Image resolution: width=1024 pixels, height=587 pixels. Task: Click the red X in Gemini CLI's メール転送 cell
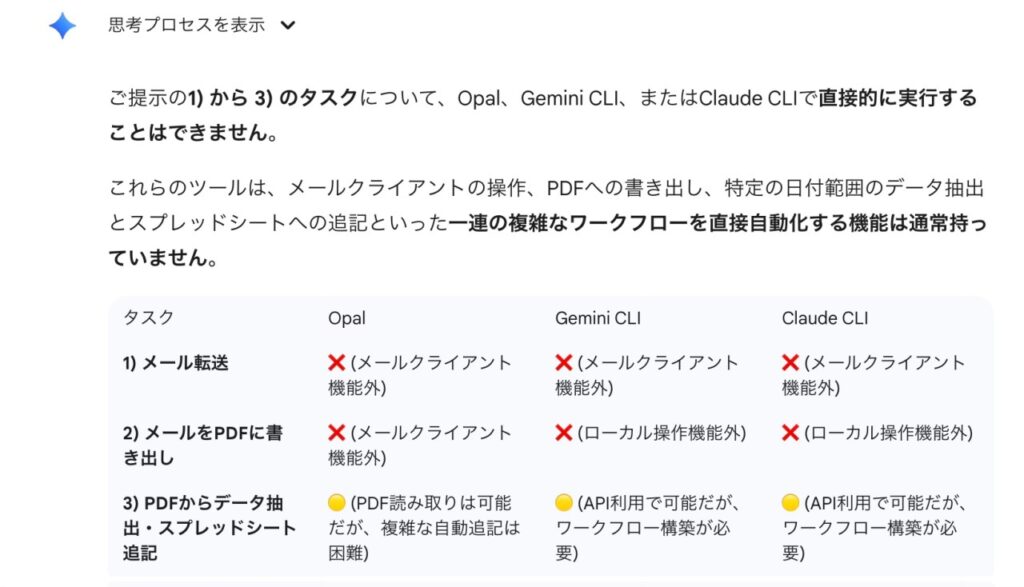click(564, 363)
